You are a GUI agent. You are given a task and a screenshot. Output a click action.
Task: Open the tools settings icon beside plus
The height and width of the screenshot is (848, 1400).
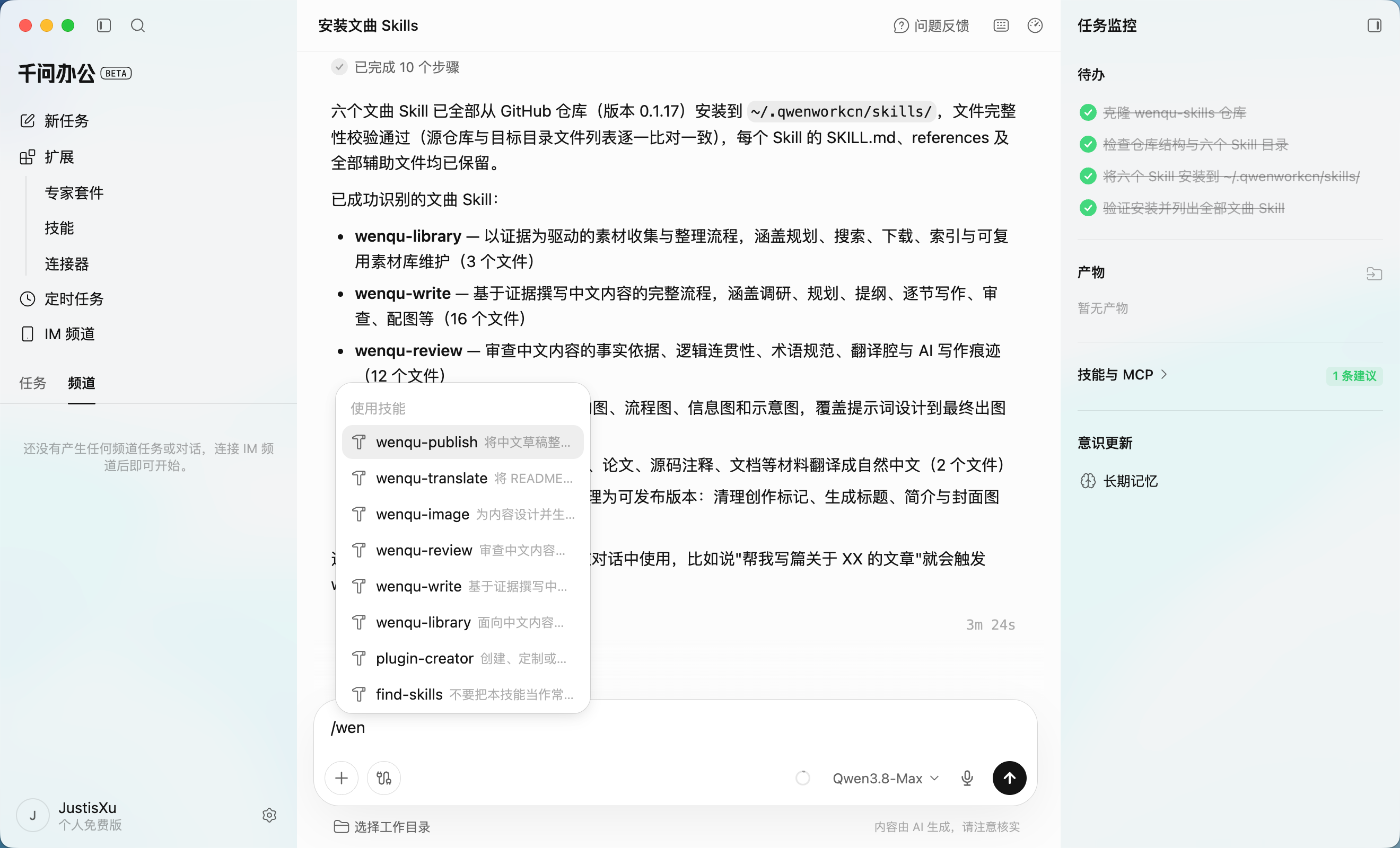click(383, 778)
